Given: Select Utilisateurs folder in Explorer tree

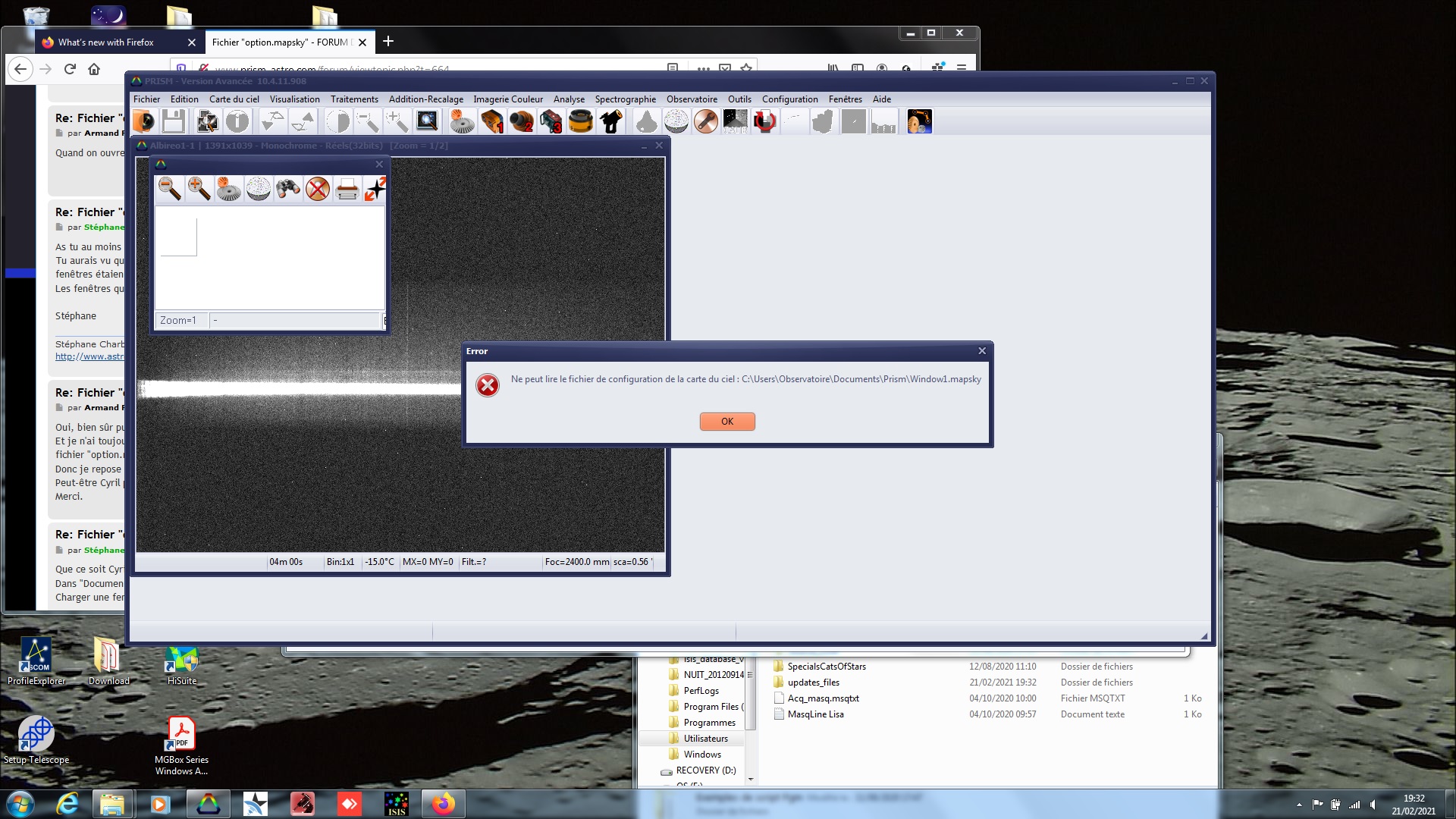Looking at the screenshot, I should tap(705, 739).
